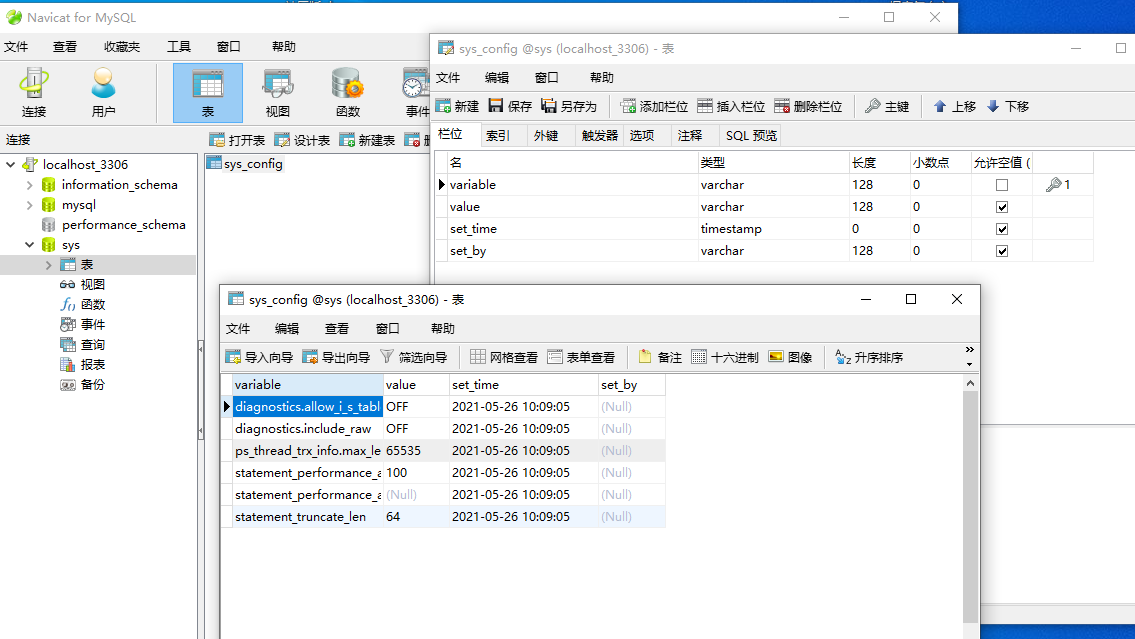The width and height of the screenshot is (1135, 639).
Task: Switch to the 索引 (Index) tab
Action: 498,136
